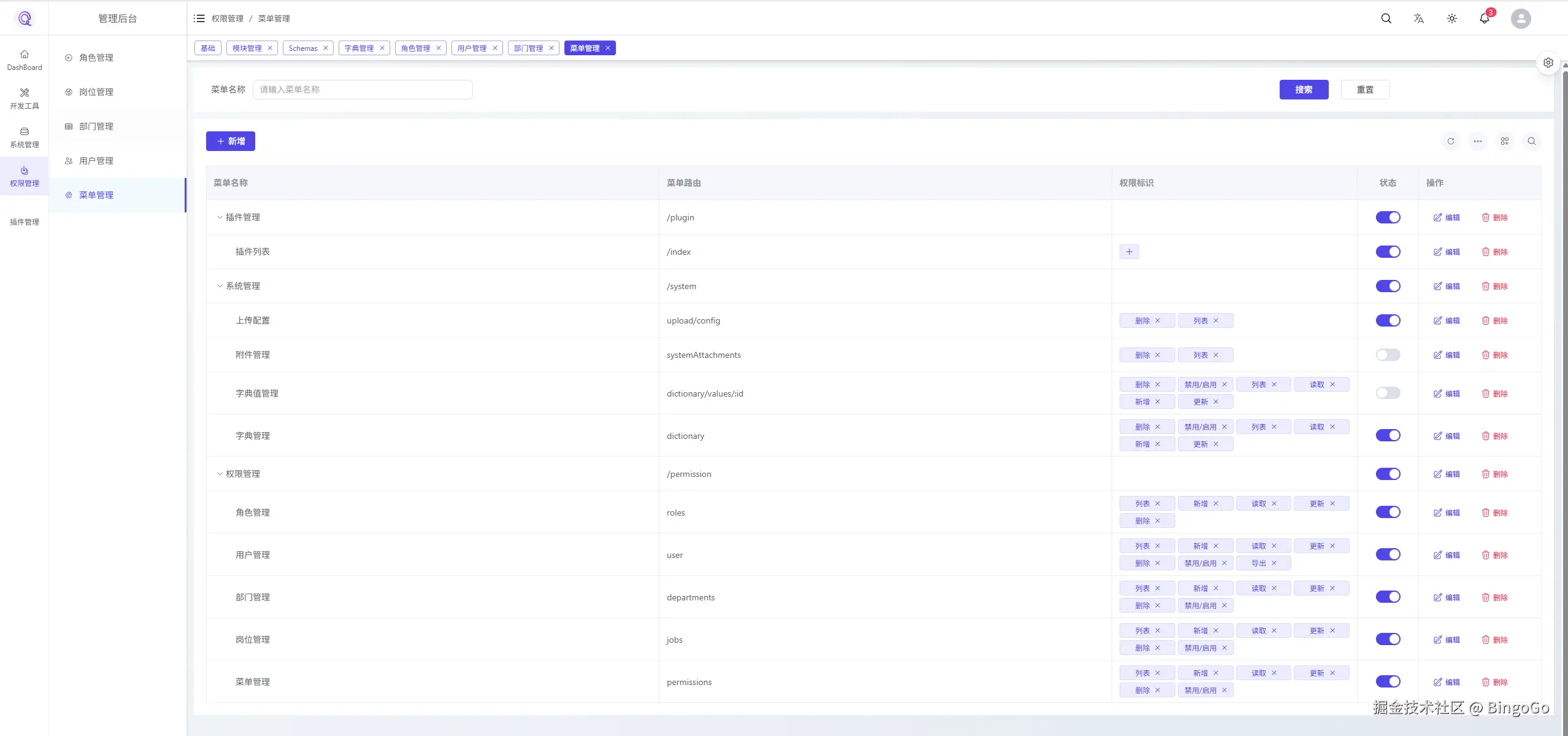
Task: Switch language via the translate icon
Action: (x=1419, y=18)
